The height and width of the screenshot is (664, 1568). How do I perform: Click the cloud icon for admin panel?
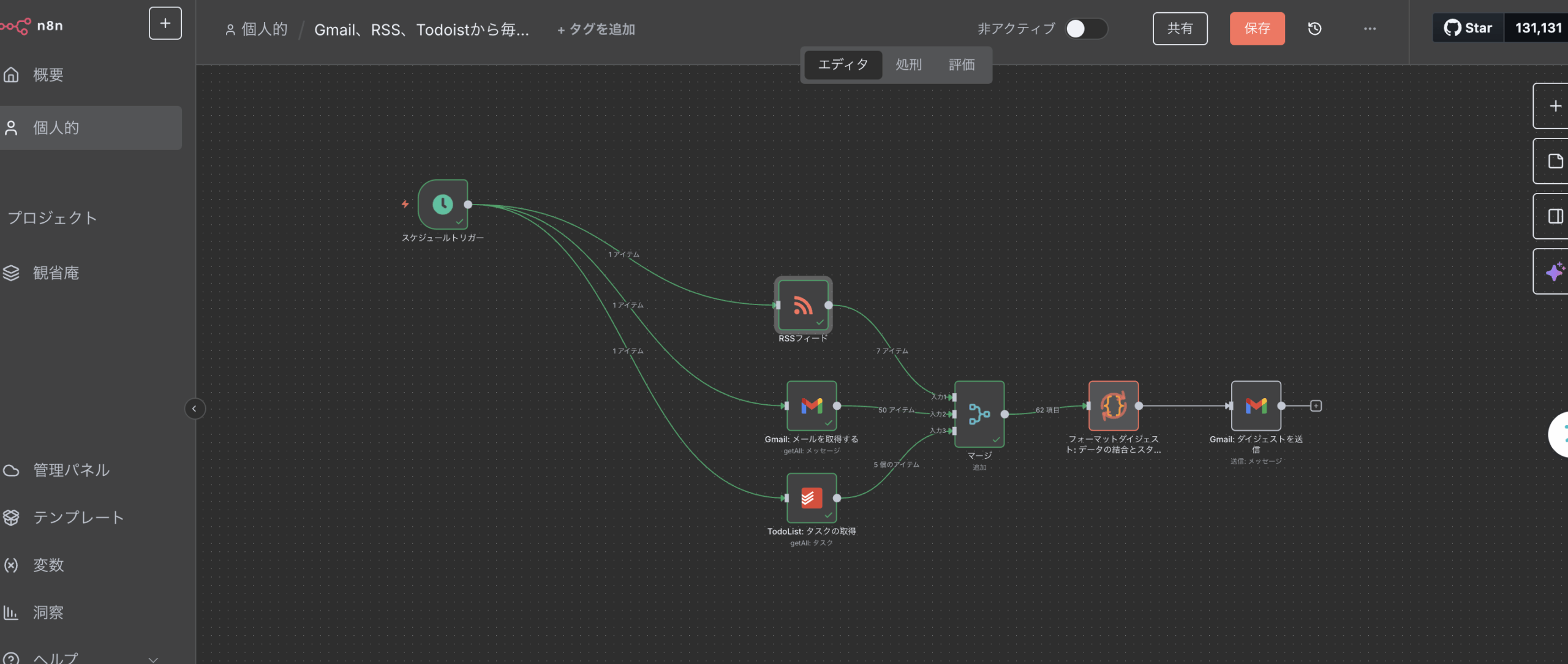[x=11, y=470]
